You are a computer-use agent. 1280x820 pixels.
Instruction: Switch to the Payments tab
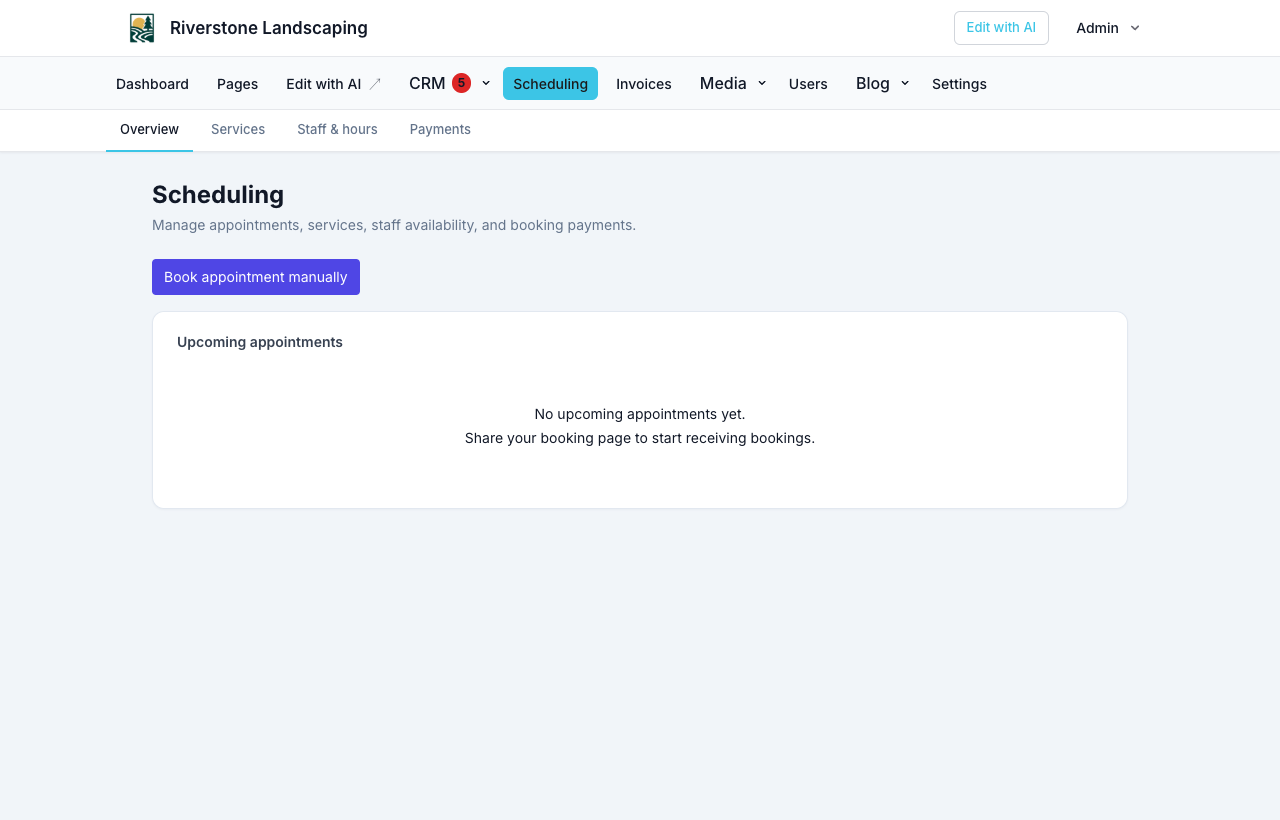pos(440,130)
